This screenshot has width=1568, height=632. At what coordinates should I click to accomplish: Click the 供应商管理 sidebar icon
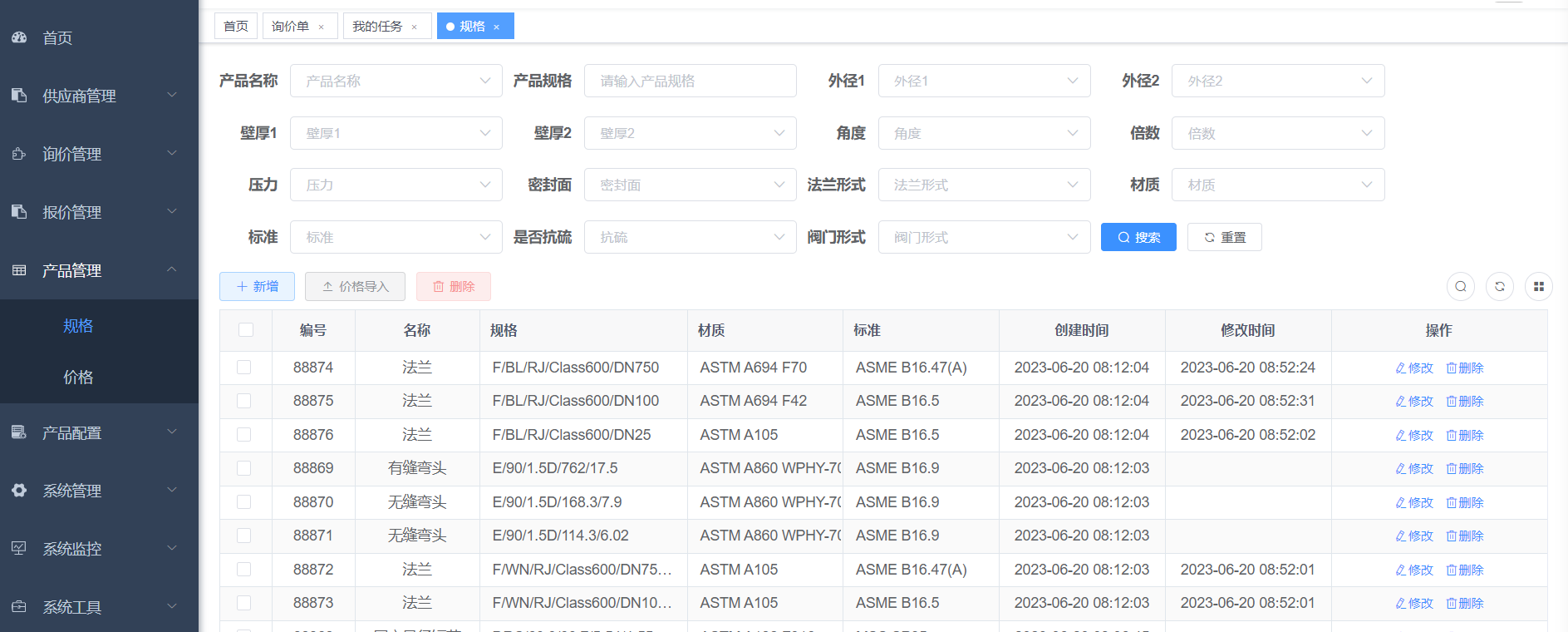19,96
